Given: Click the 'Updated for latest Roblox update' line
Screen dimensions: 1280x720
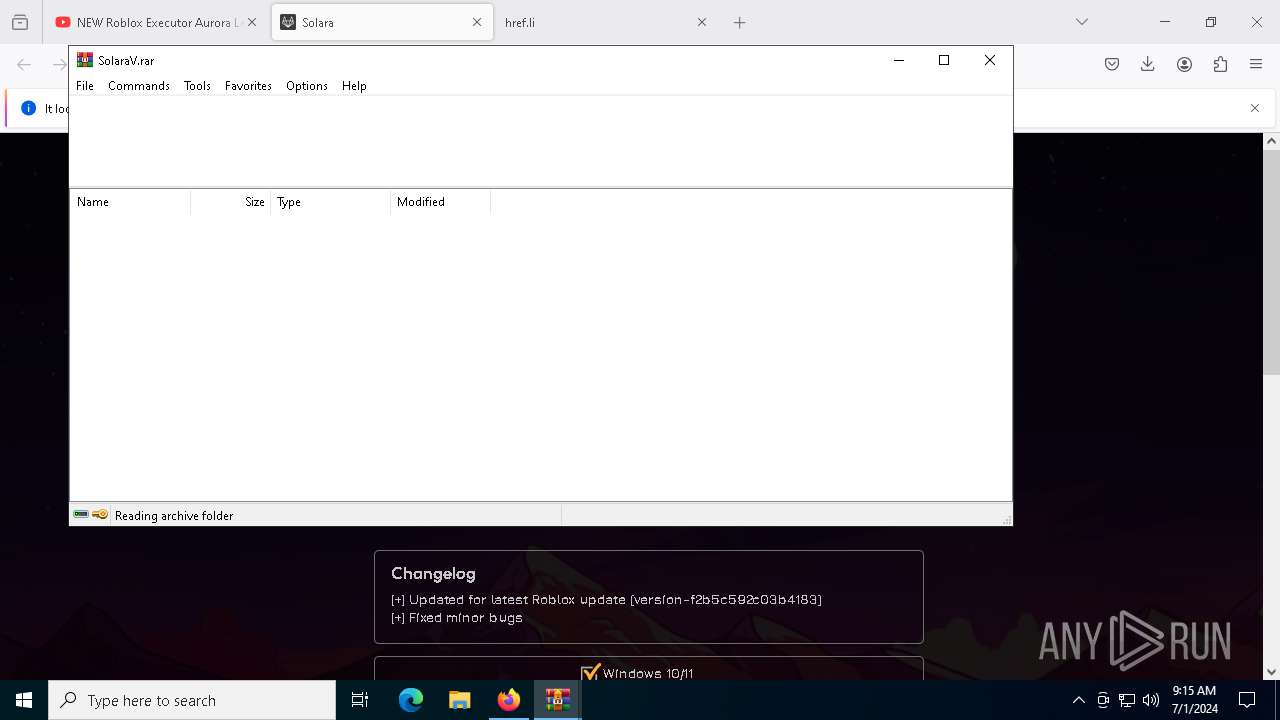Looking at the screenshot, I should (x=606, y=600).
